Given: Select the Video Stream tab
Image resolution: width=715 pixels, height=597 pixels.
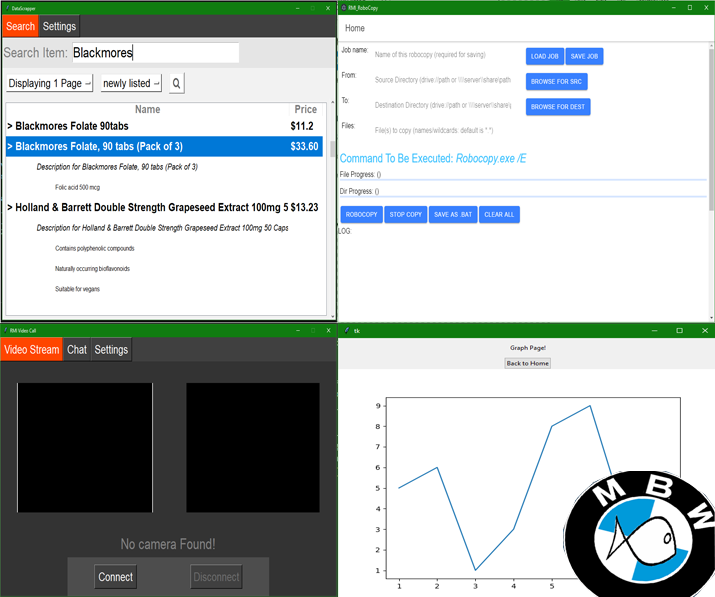Looking at the screenshot, I should coord(31,350).
